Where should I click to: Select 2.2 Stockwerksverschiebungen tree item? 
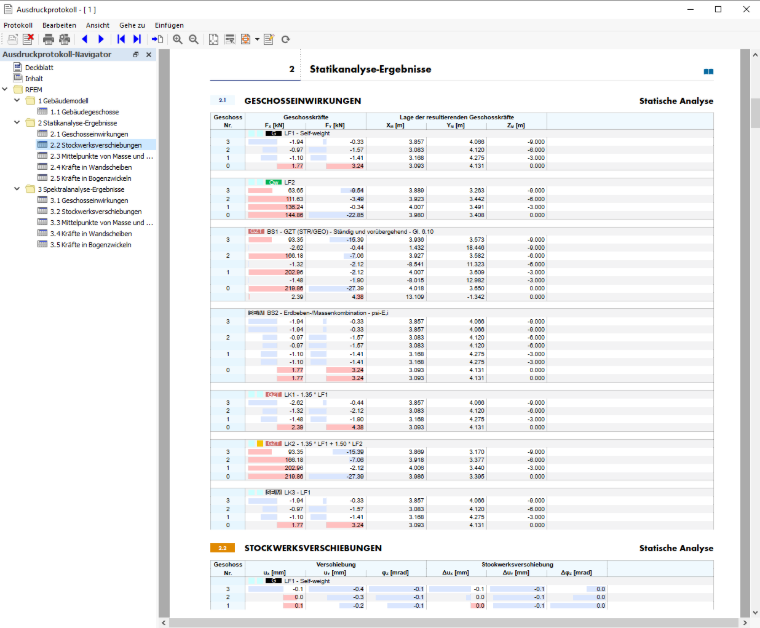(x=96, y=145)
